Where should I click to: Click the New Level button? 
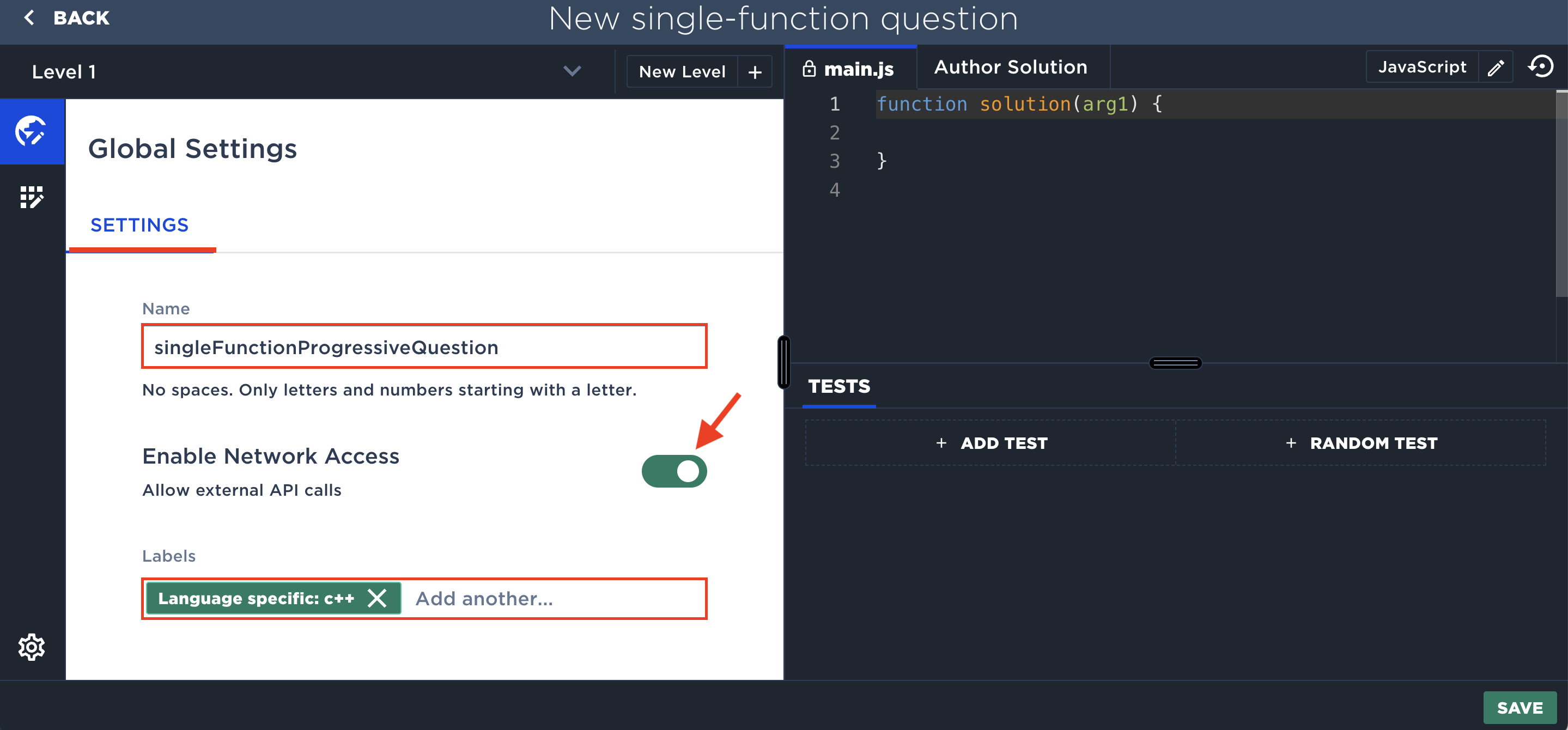point(682,72)
